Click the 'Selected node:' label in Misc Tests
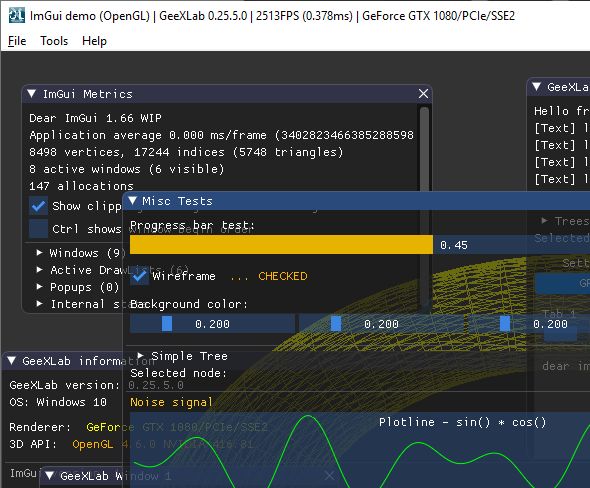Screen dimensions: 590x488 click(x=179, y=373)
